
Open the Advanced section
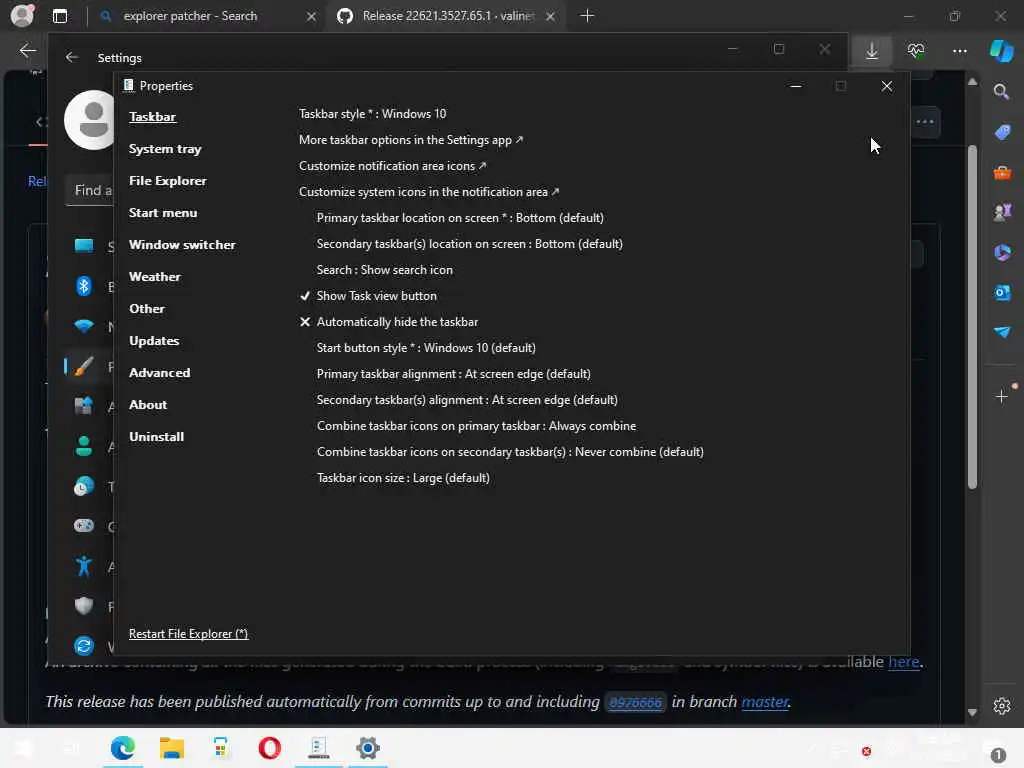pos(160,373)
